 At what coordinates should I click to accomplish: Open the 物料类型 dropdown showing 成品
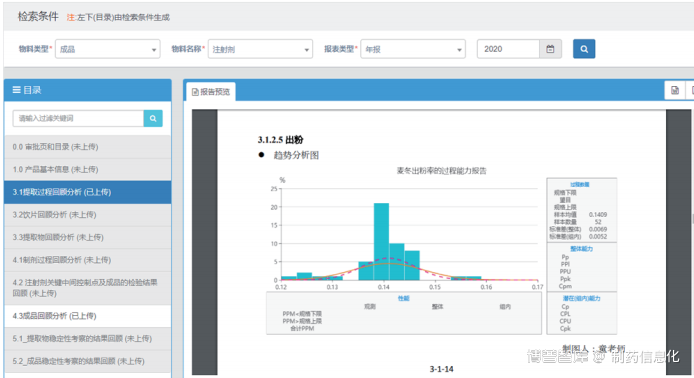coord(108,49)
